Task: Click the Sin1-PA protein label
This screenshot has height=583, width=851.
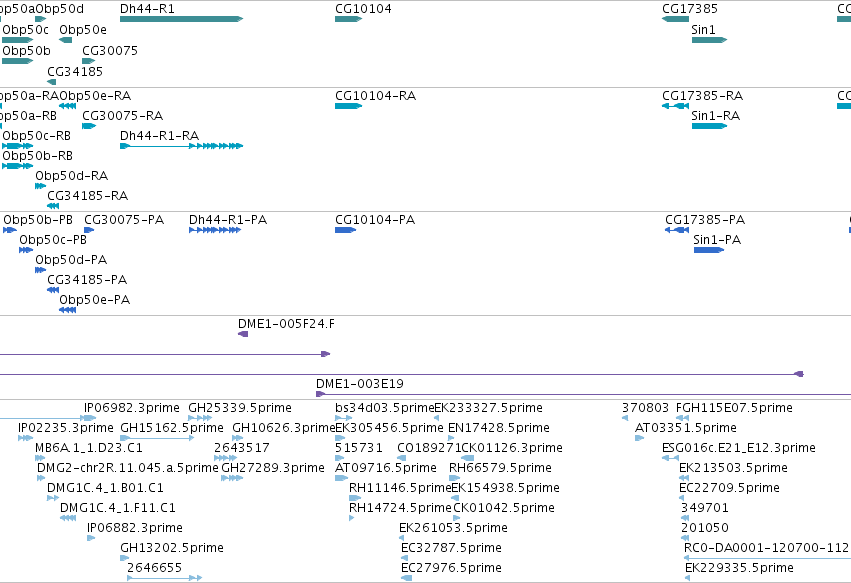Action: (717, 240)
